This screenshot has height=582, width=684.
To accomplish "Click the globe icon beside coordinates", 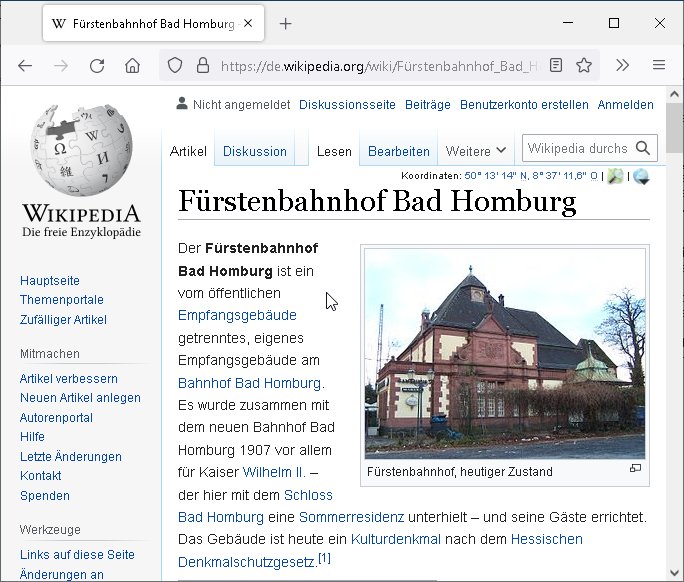I will pyautogui.click(x=640, y=176).
